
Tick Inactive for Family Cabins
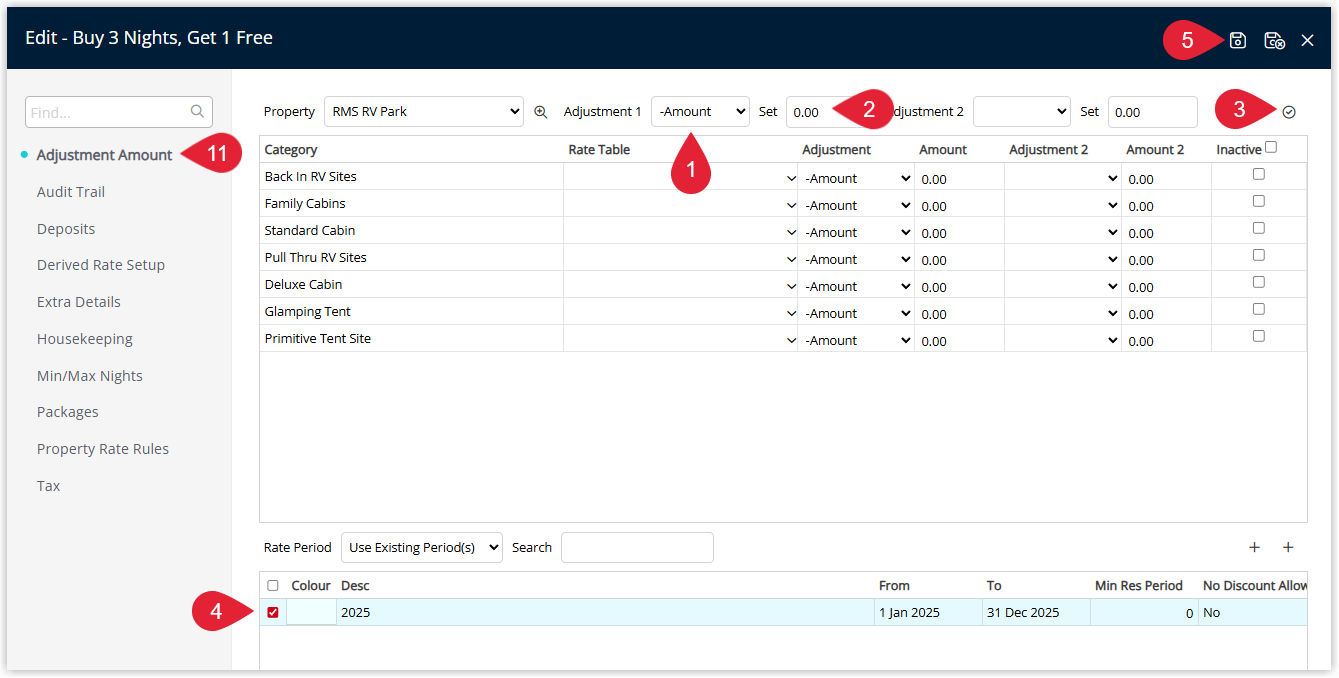(1259, 201)
